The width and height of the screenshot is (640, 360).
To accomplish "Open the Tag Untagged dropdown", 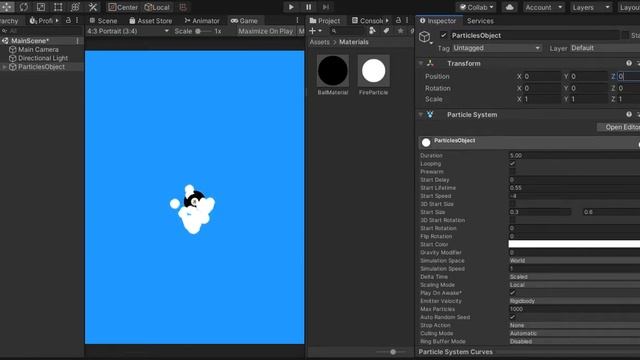I will pyautogui.click(x=496, y=48).
